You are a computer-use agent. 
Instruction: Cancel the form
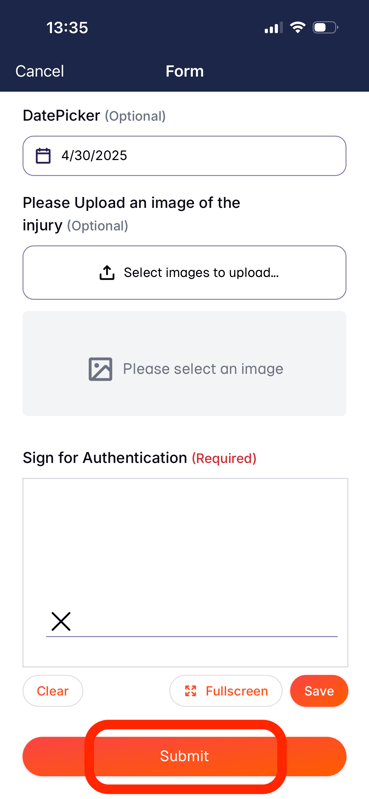click(x=40, y=71)
